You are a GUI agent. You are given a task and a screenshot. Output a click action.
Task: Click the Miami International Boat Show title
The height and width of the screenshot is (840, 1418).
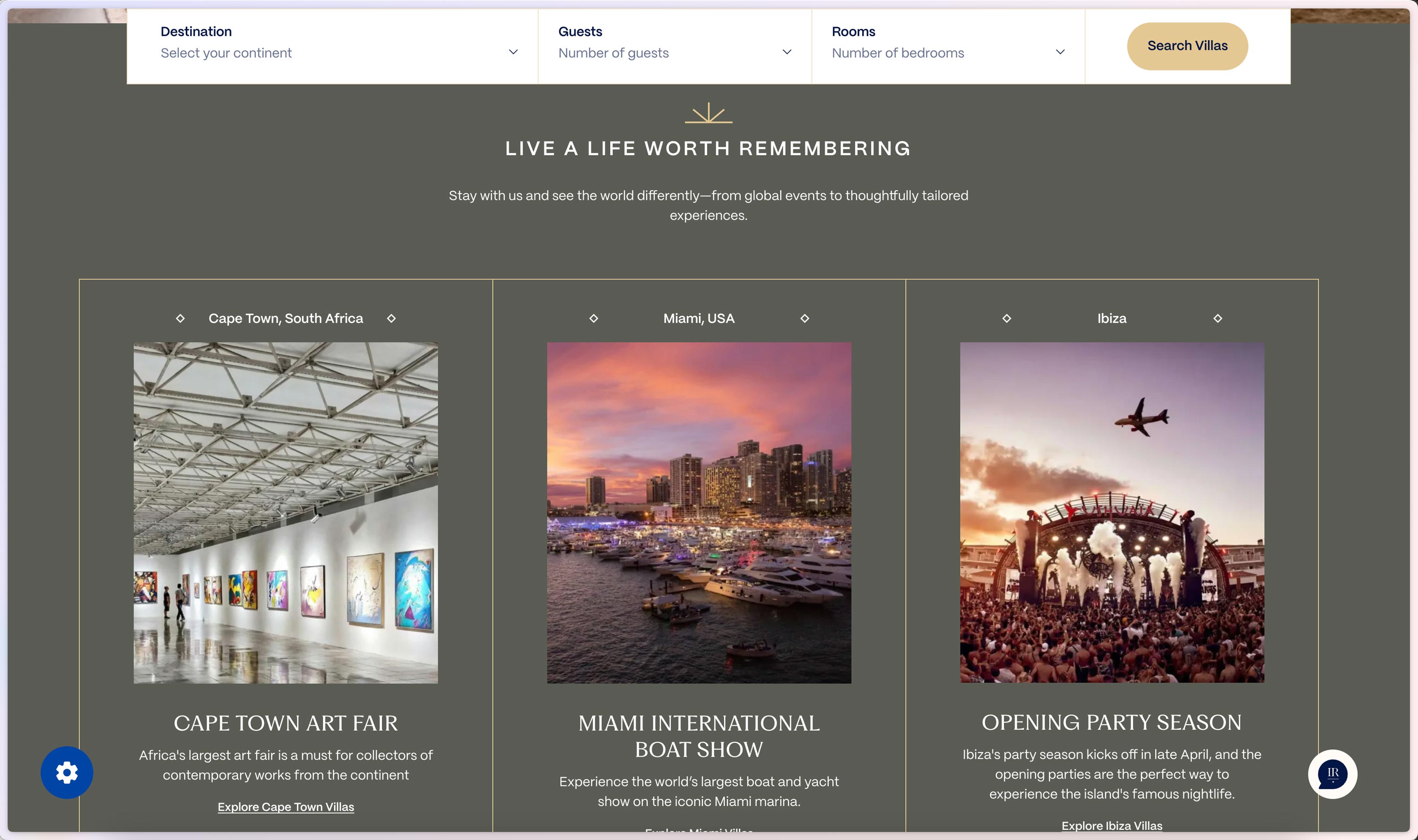pos(699,736)
